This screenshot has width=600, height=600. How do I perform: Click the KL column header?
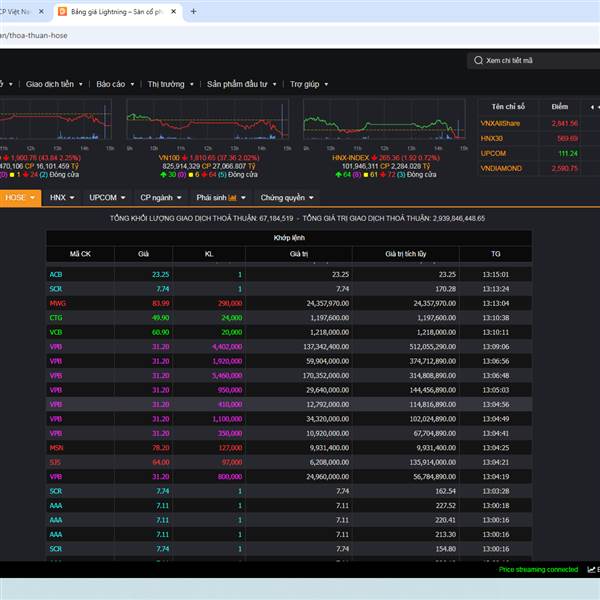(208, 255)
